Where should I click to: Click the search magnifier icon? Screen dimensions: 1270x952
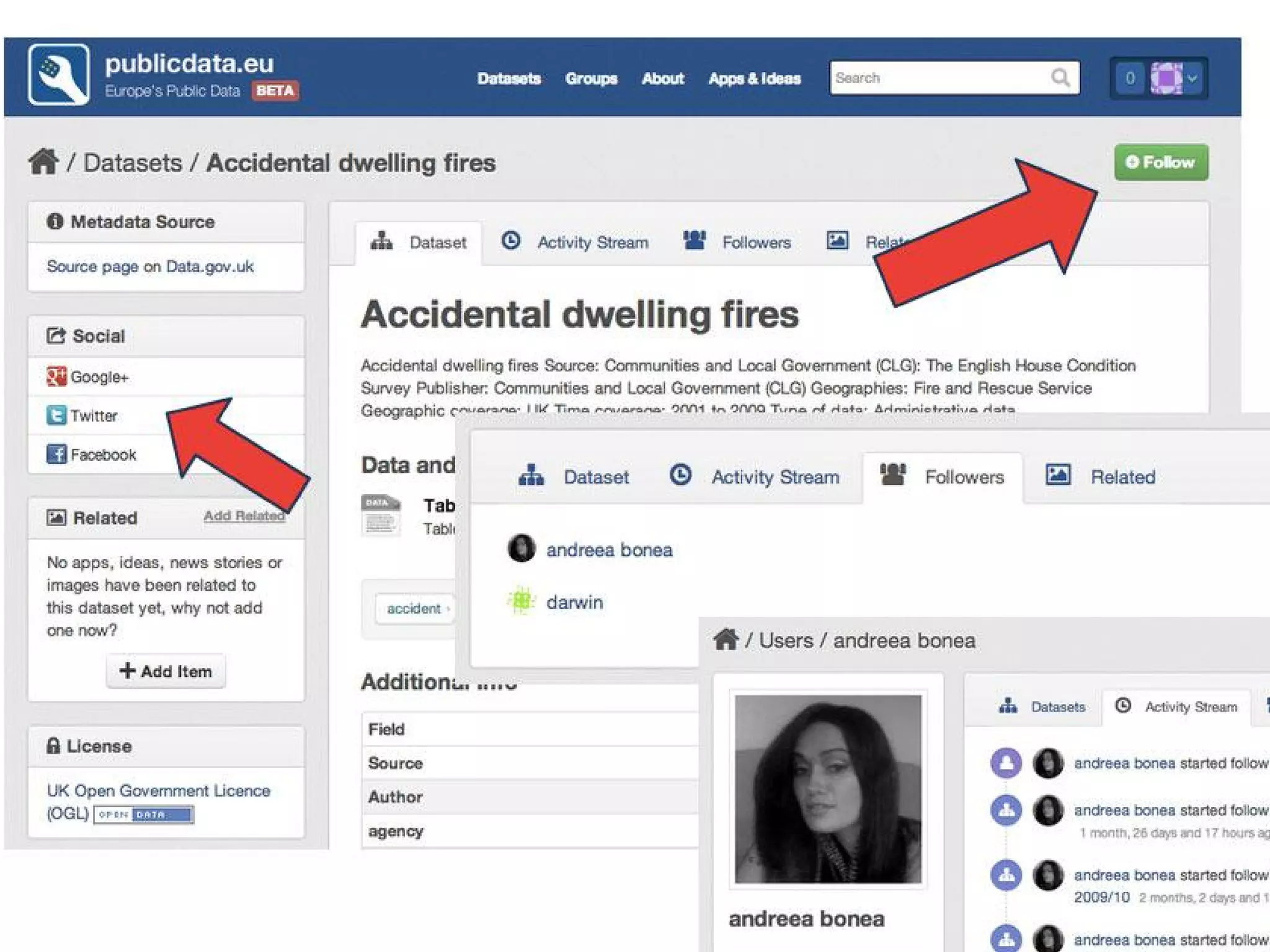coord(1060,78)
